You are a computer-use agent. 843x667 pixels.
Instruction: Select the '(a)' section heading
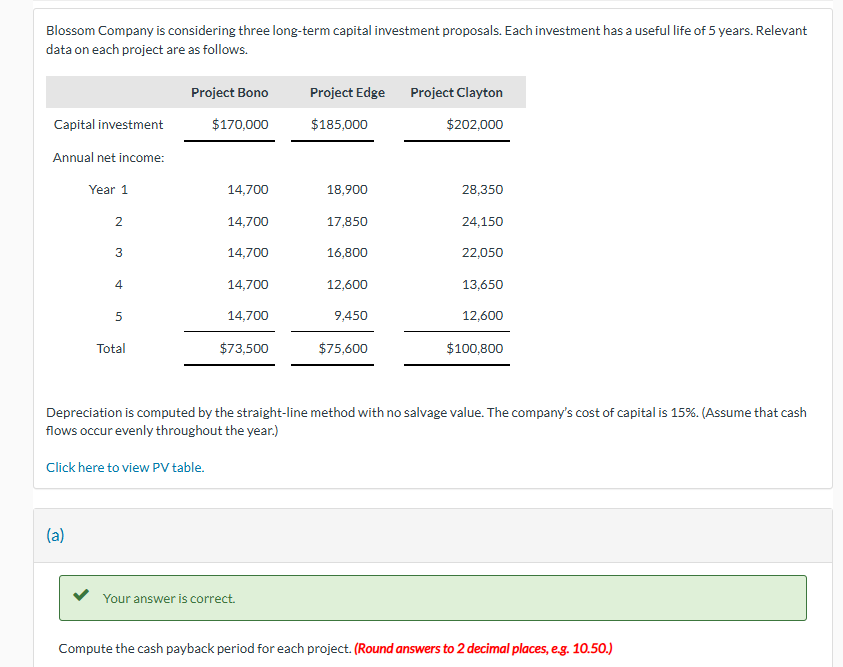pos(55,535)
